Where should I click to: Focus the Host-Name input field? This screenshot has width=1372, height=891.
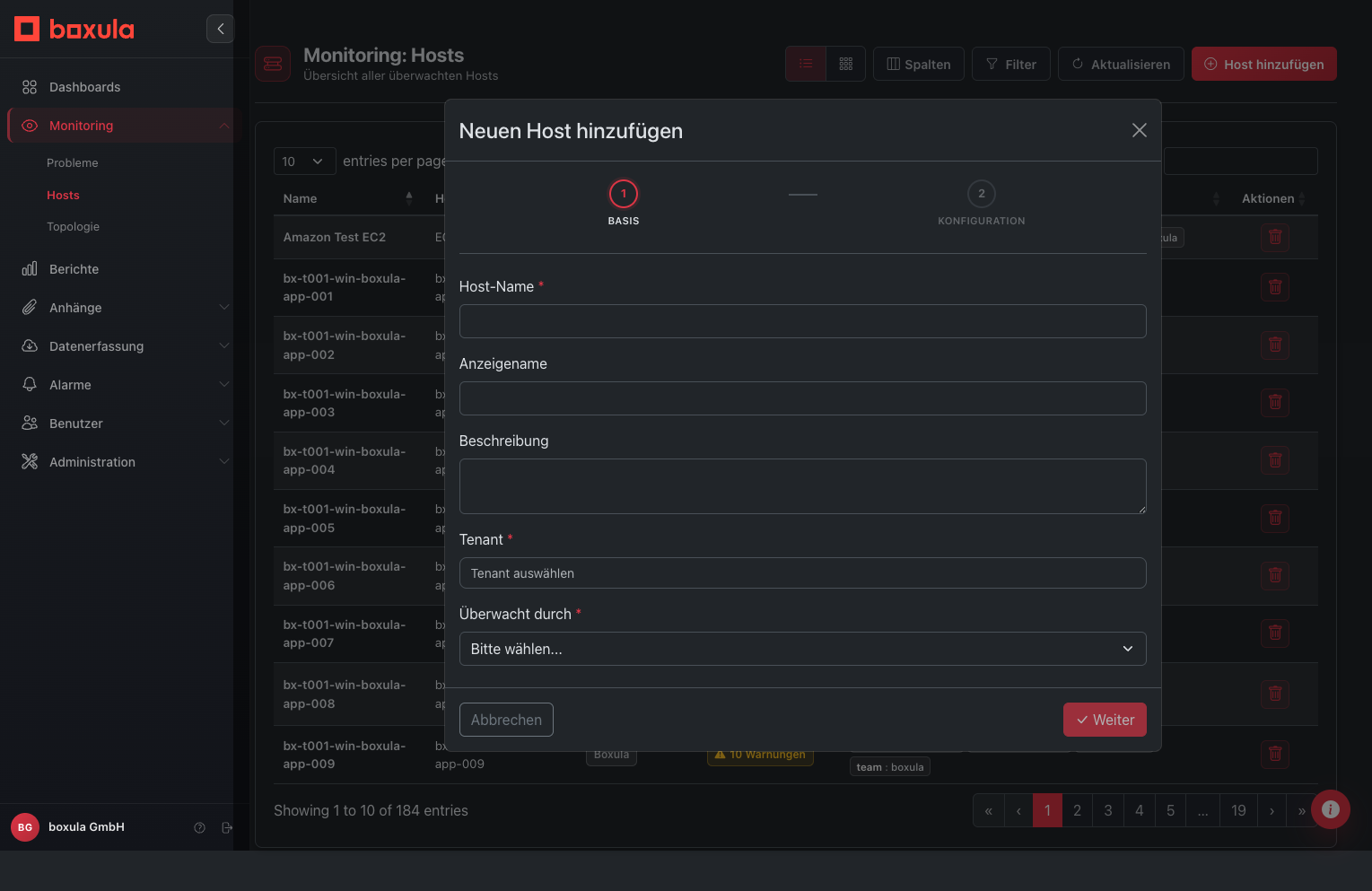(803, 321)
